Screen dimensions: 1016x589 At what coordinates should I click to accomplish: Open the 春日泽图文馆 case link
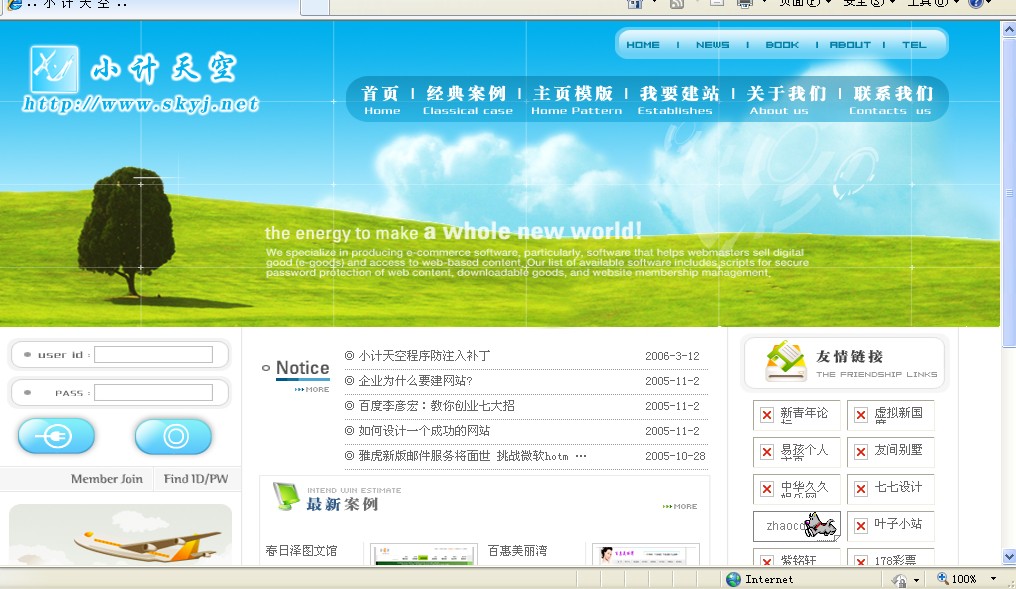tap(301, 551)
